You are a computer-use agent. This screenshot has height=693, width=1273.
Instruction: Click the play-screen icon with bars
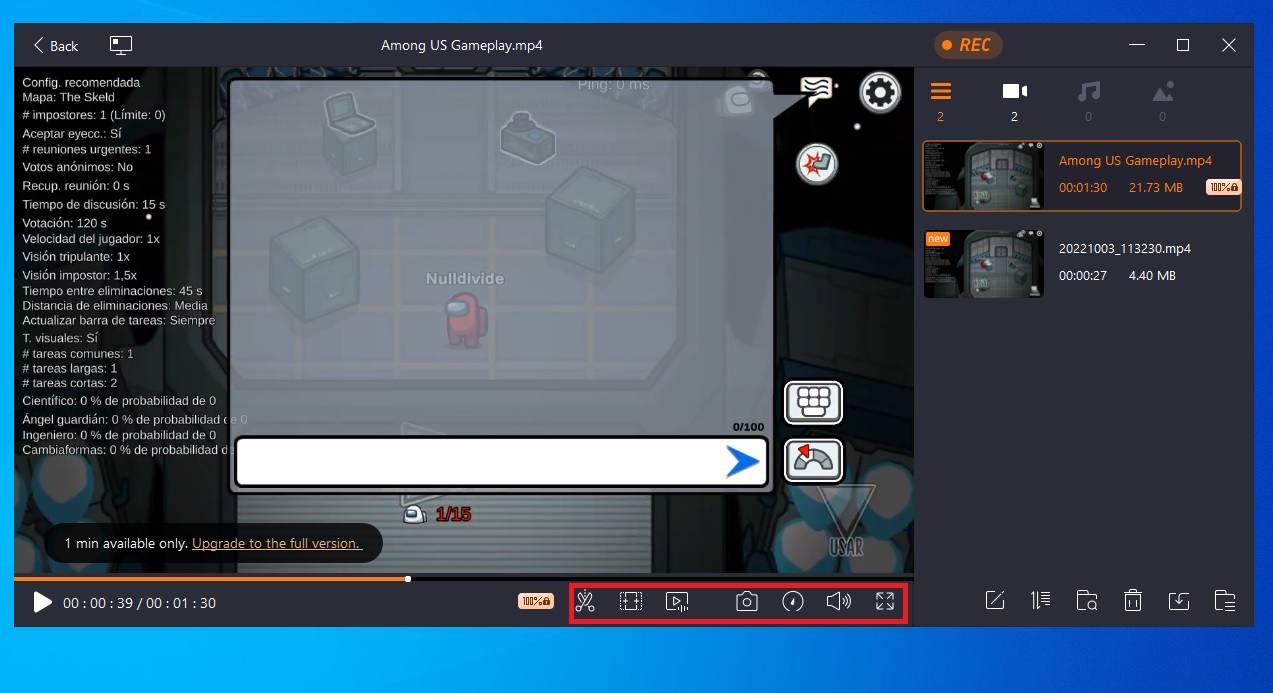click(x=677, y=602)
